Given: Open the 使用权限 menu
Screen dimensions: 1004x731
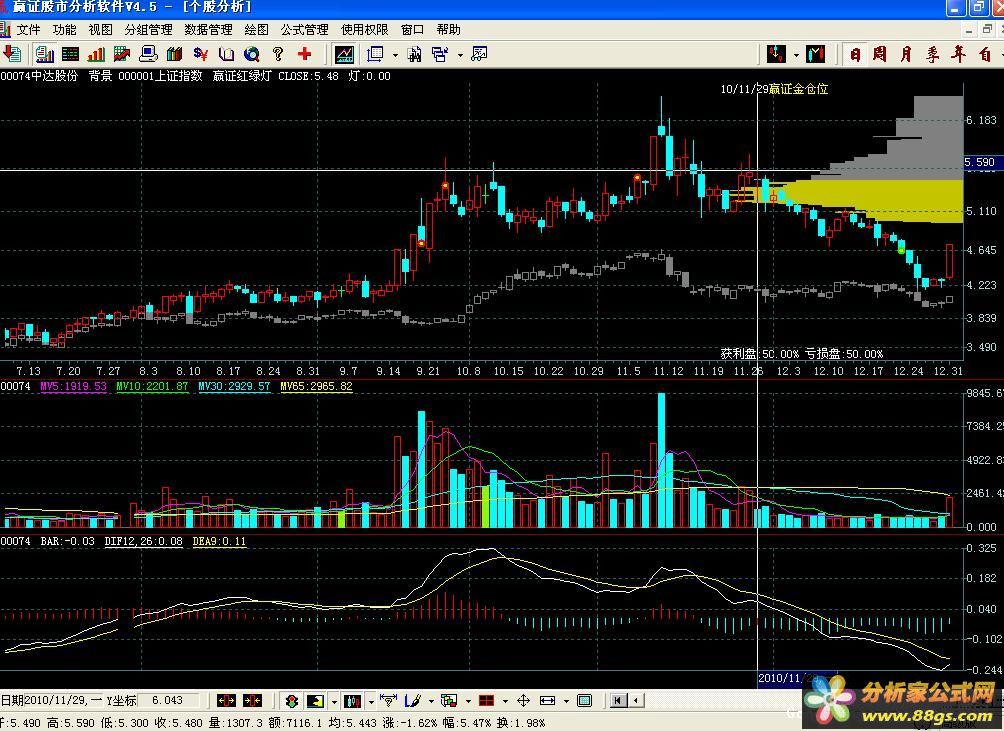Looking at the screenshot, I should (364, 29).
